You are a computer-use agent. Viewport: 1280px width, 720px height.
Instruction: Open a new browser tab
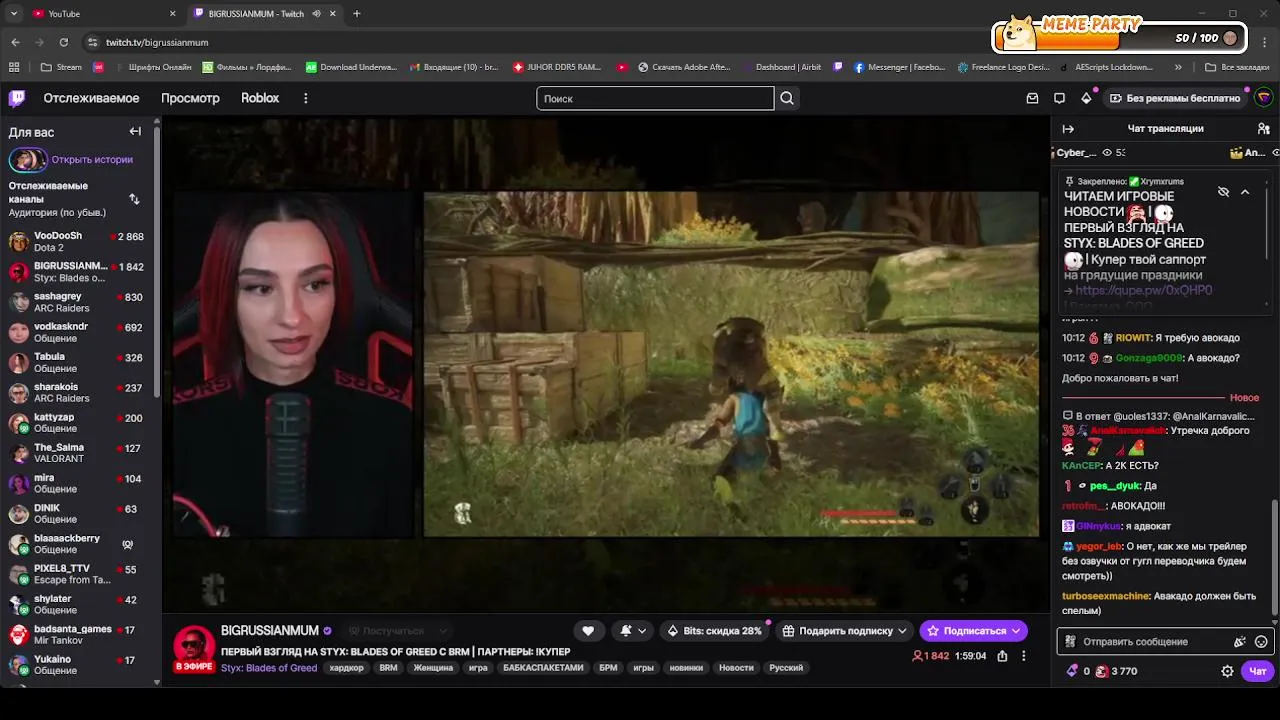click(356, 13)
